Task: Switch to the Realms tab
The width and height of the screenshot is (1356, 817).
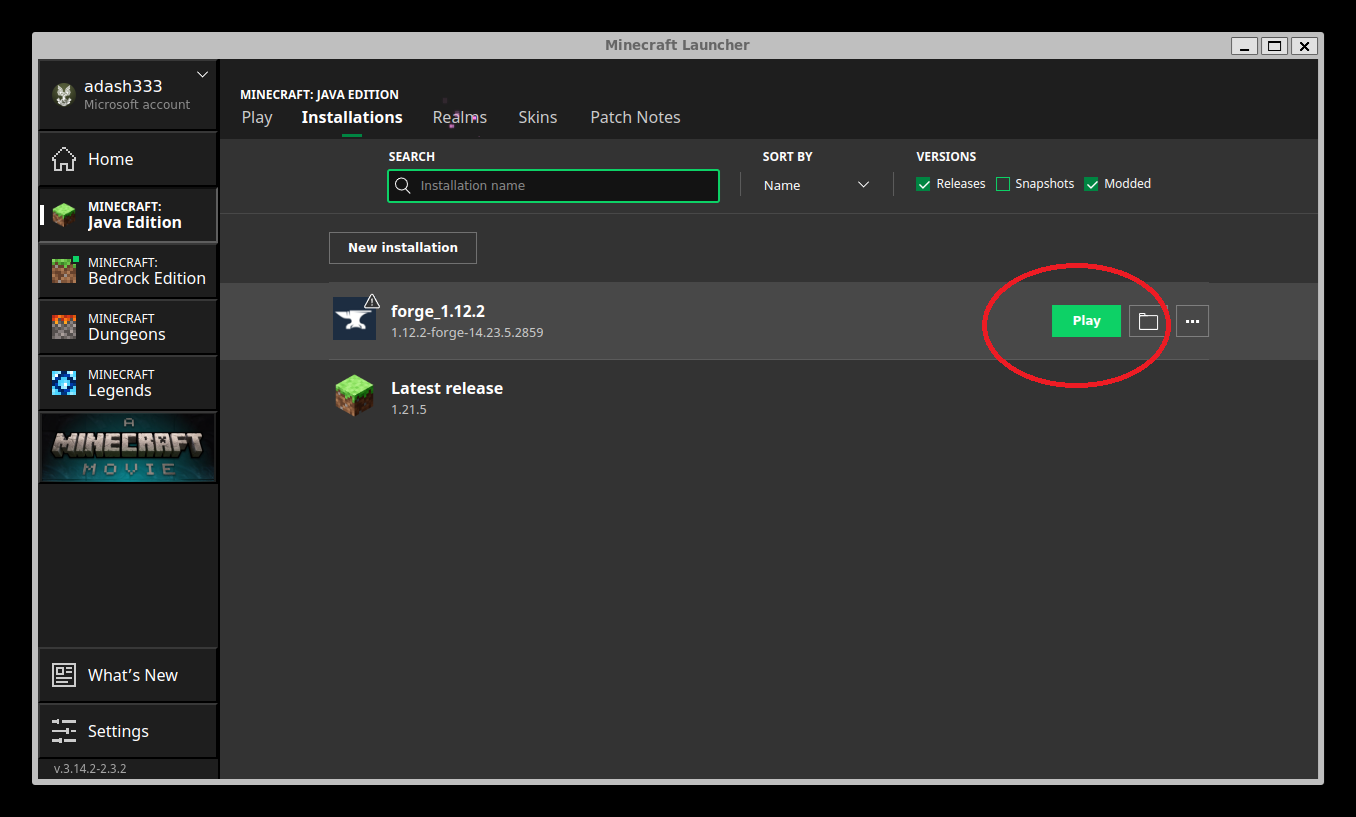Action: 460,117
